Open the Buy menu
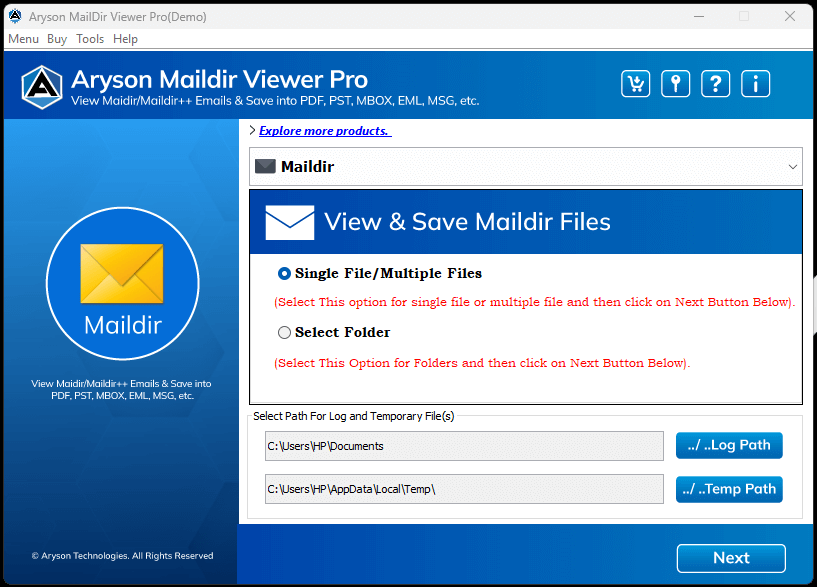The image size is (817, 587). (57, 39)
